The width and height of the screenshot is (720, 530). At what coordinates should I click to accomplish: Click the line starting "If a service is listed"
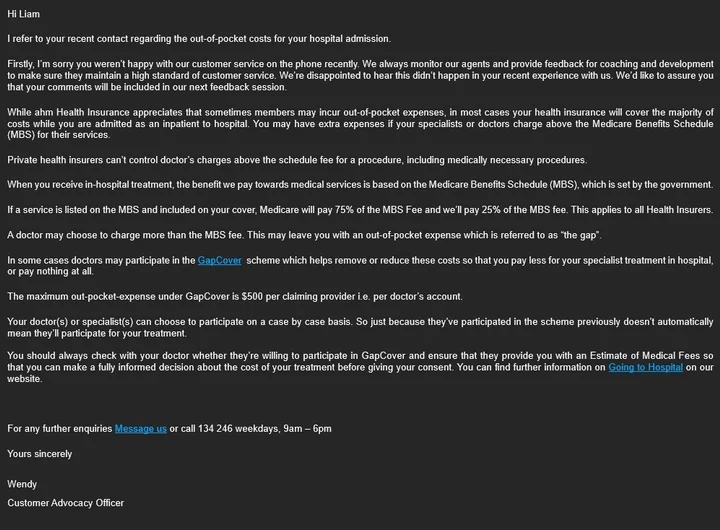[x=360, y=210]
